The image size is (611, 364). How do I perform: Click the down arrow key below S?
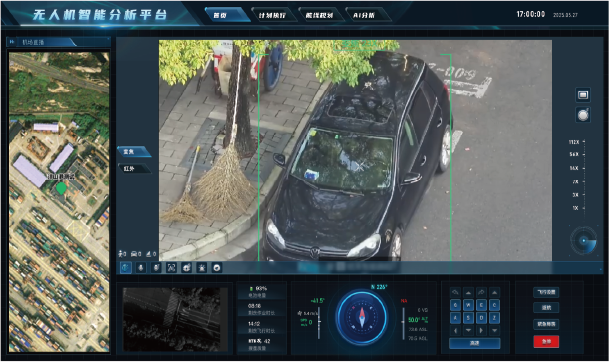pos(468,331)
